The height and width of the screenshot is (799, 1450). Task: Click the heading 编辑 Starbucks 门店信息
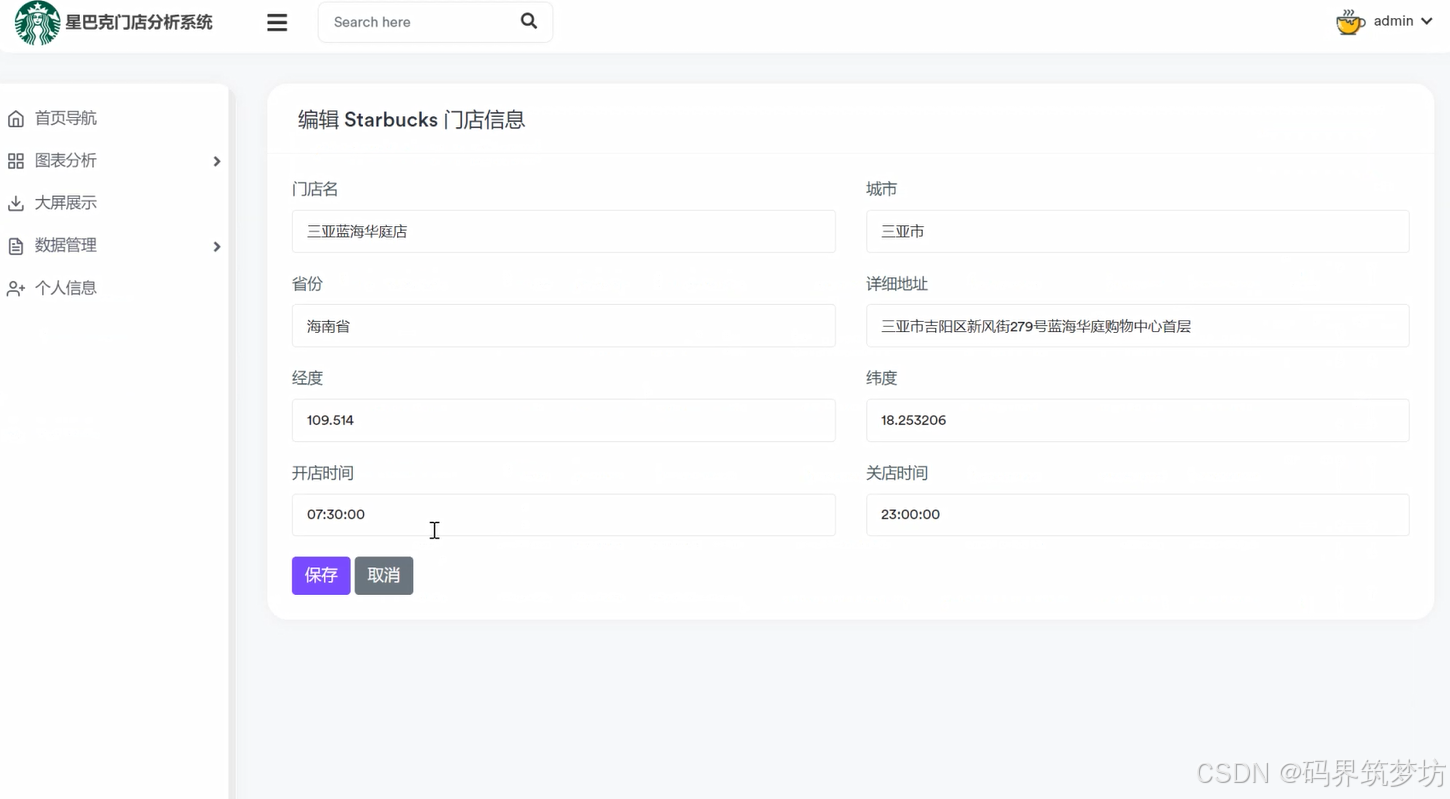pyautogui.click(x=411, y=120)
